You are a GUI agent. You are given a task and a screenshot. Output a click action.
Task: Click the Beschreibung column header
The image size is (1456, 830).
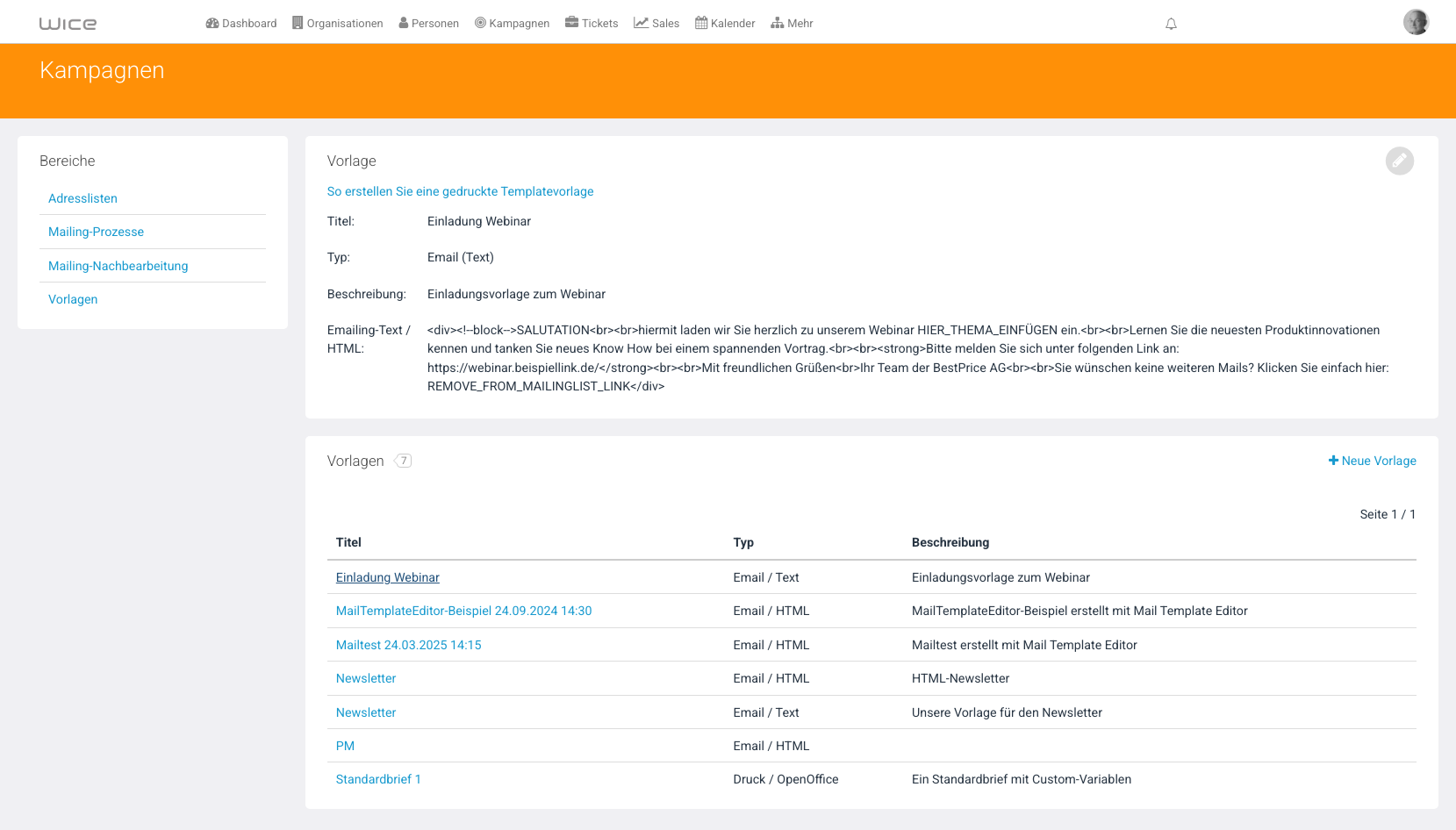click(x=950, y=542)
